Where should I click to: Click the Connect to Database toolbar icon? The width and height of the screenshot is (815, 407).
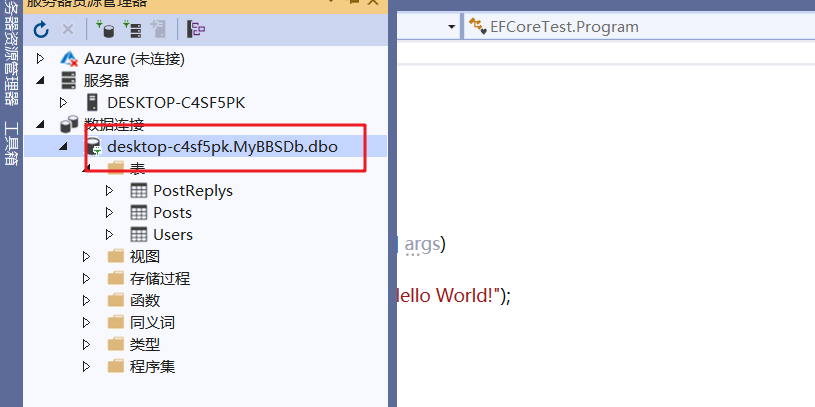pos(106,29)
